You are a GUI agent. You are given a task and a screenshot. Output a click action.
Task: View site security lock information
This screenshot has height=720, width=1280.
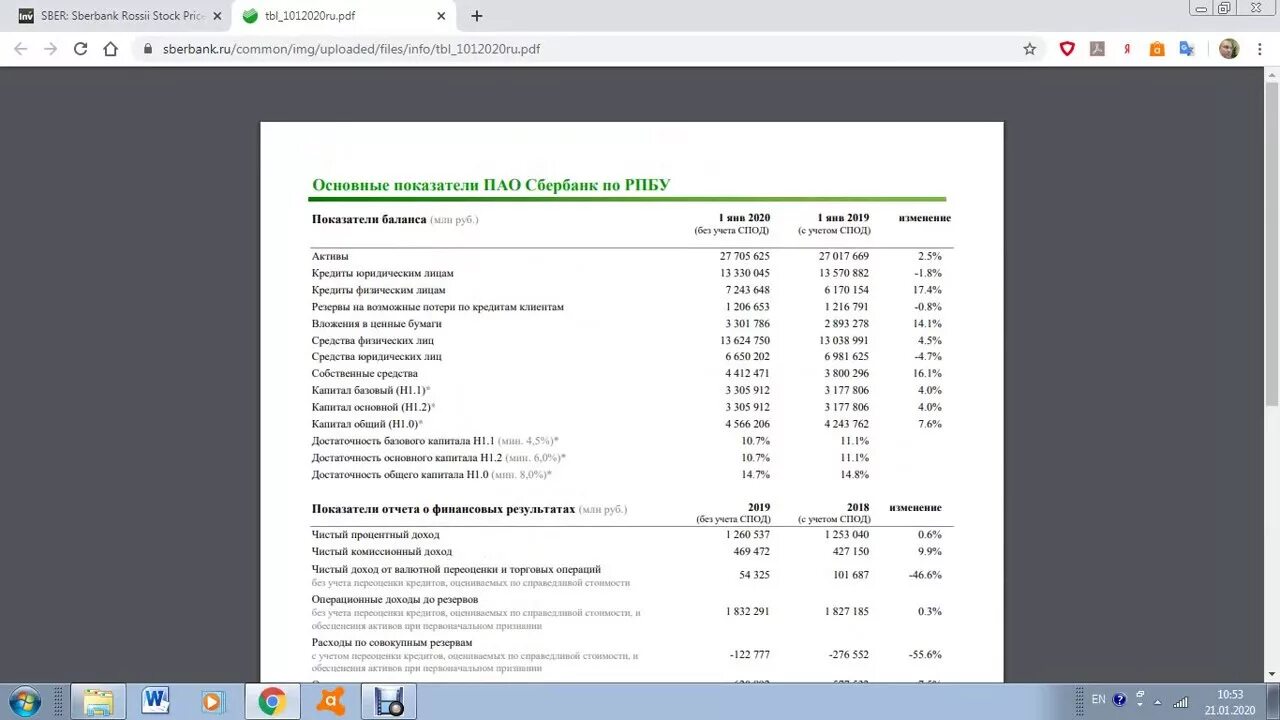pyautogui.click(x=148, y=48)
